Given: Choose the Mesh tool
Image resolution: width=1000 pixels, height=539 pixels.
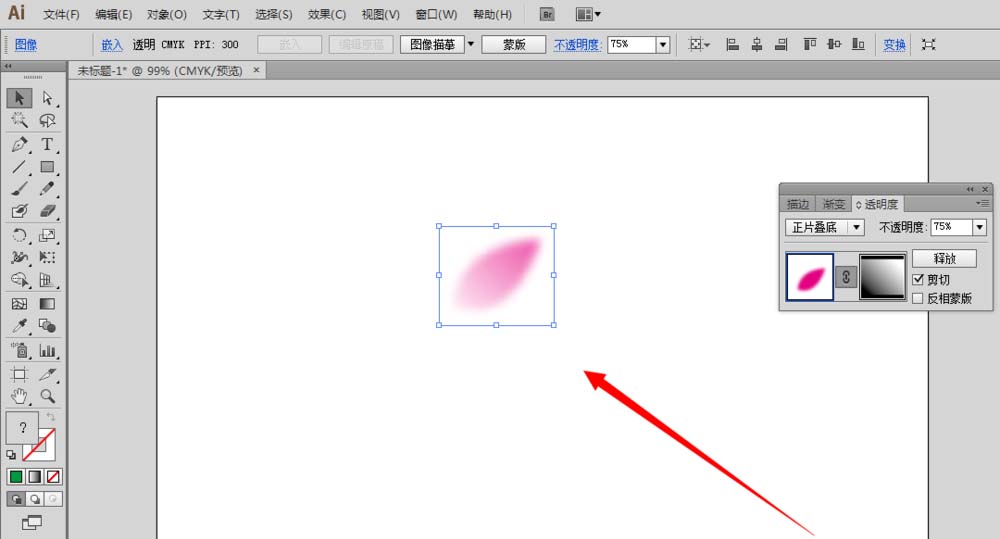Looking at the screenshot, I should 19,304.
